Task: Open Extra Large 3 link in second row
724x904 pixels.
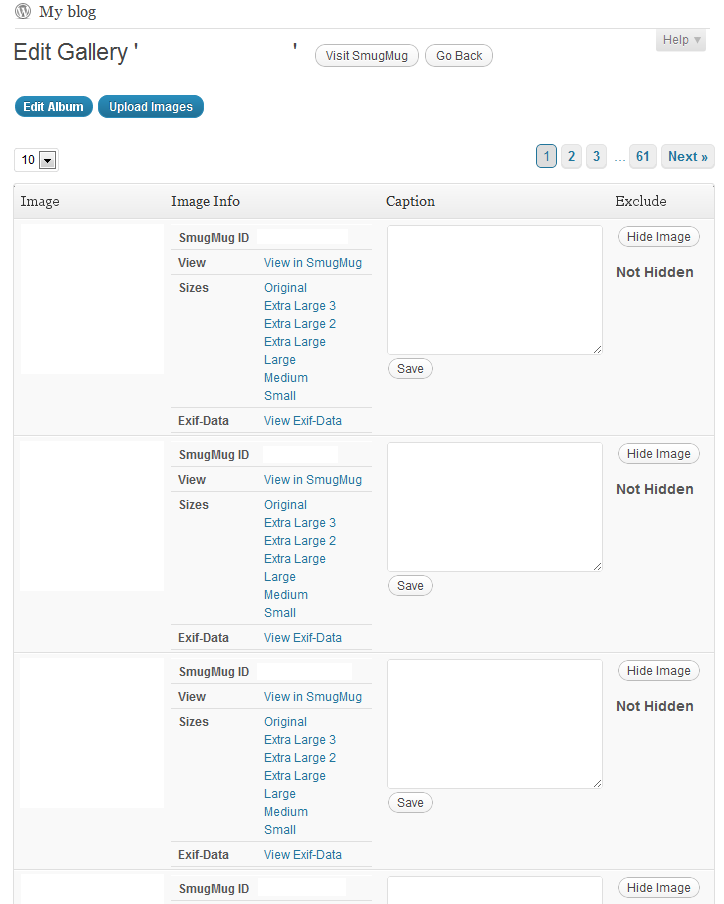Action: coord(300,522)
